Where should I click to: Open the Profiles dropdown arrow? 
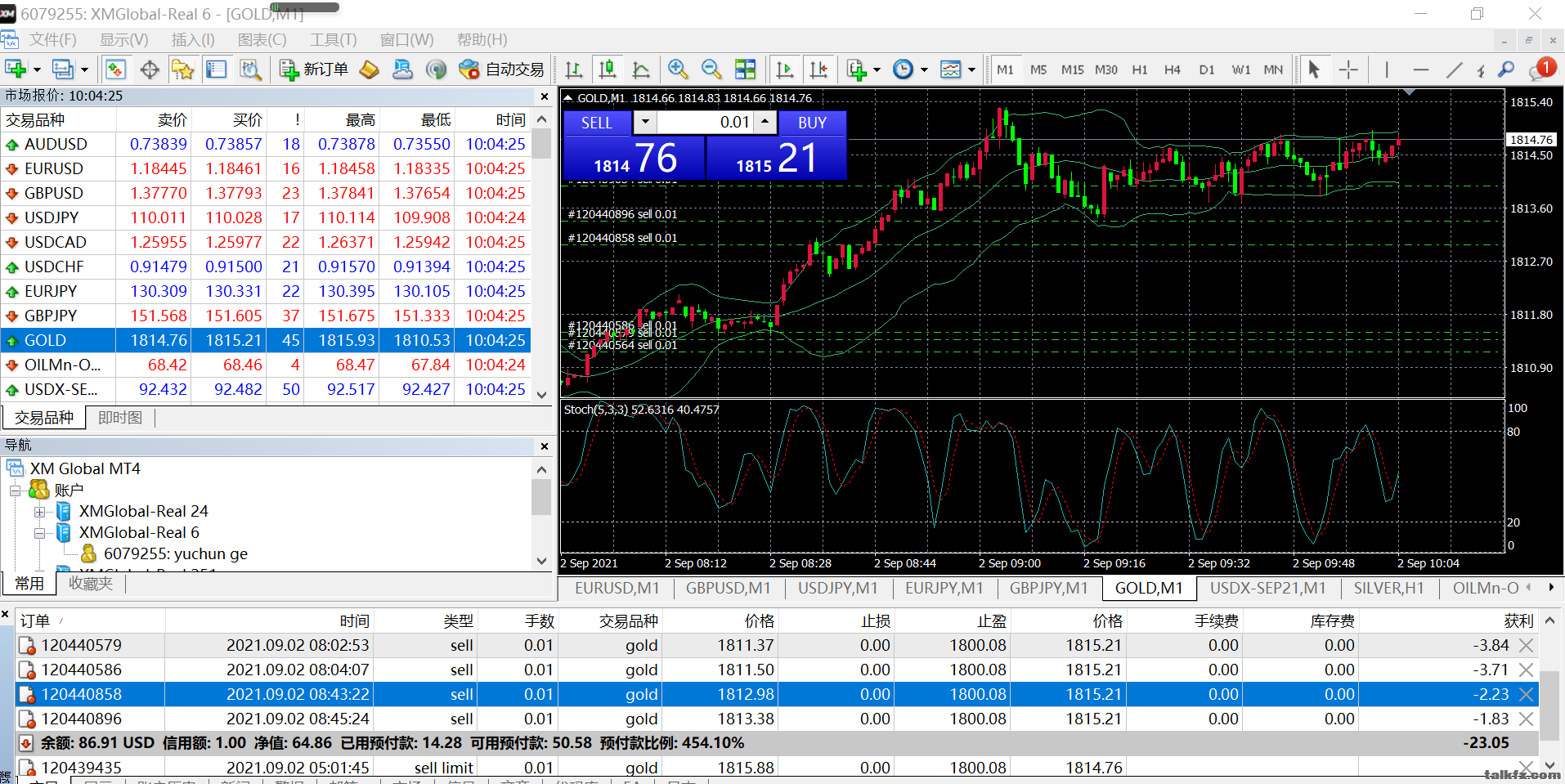pyautogui.click(x=84, y=69)
